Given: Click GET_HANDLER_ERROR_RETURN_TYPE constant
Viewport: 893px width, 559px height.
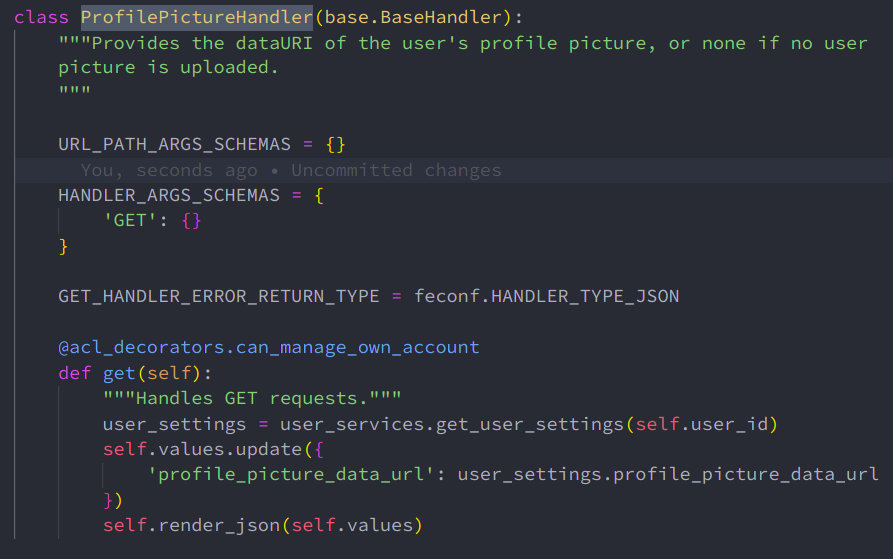Looking at the screenshot, I should (x=219, y=296).
